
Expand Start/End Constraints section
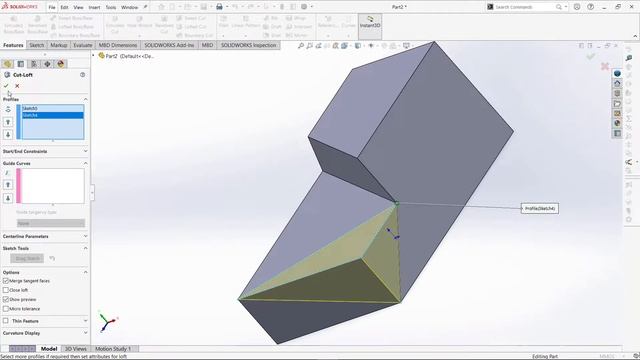point(85,151)
